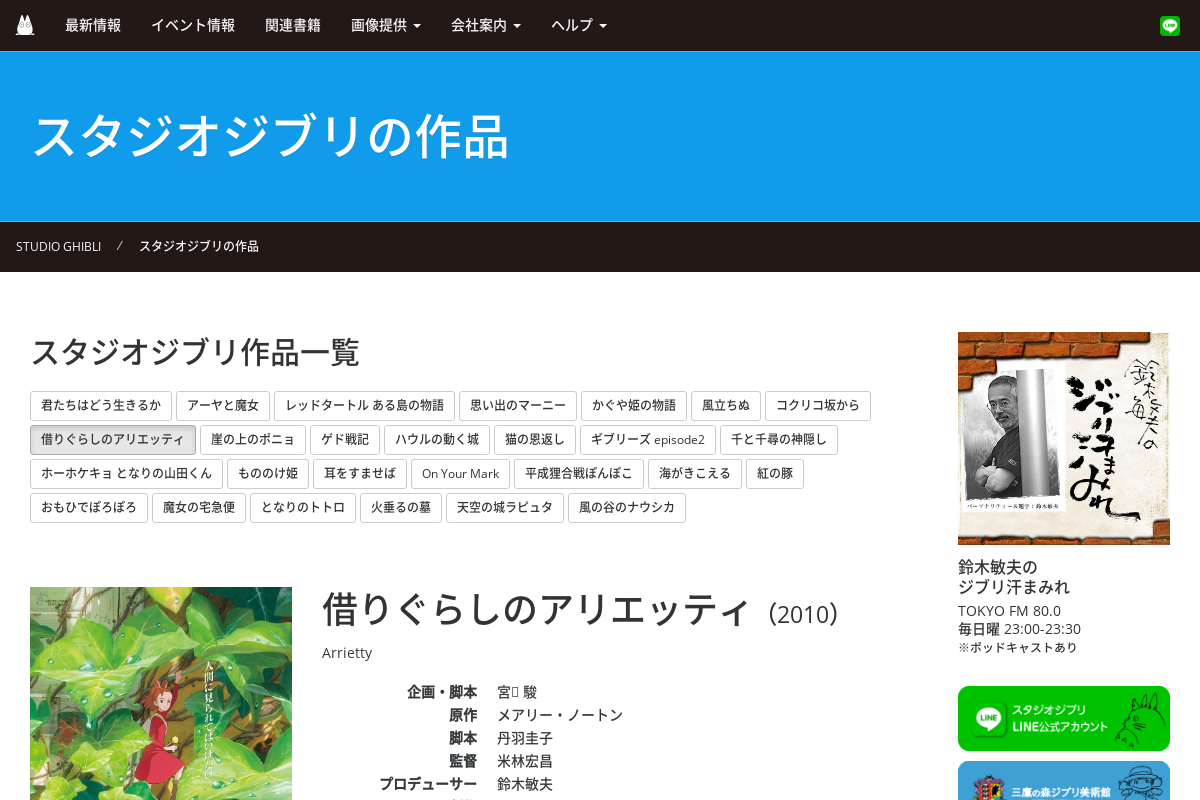Click original author メアリー・ノートン
Screen dimensions: 1200x800
click(560, 715)
